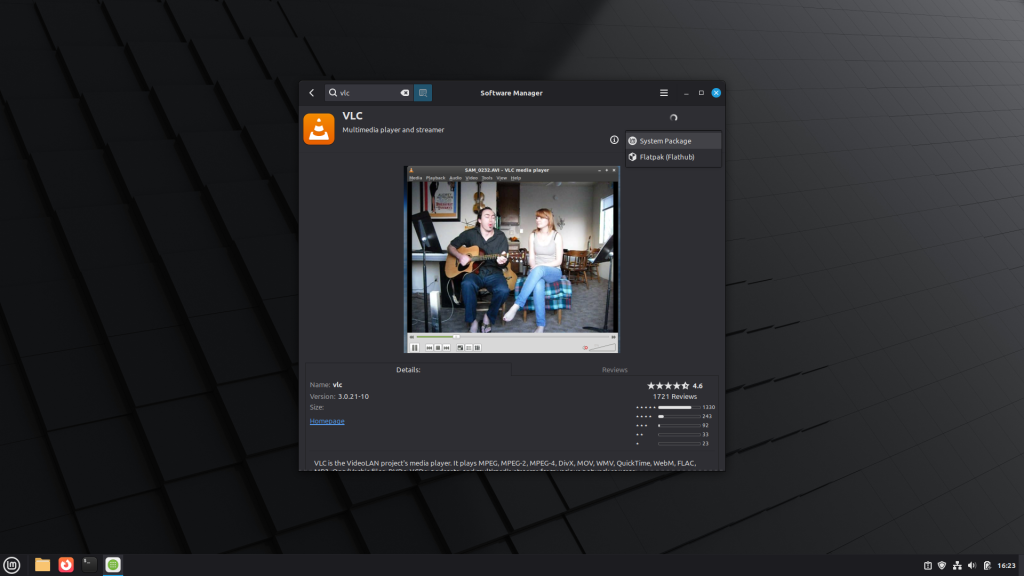Open the Terminal from the taskbar

90,565
